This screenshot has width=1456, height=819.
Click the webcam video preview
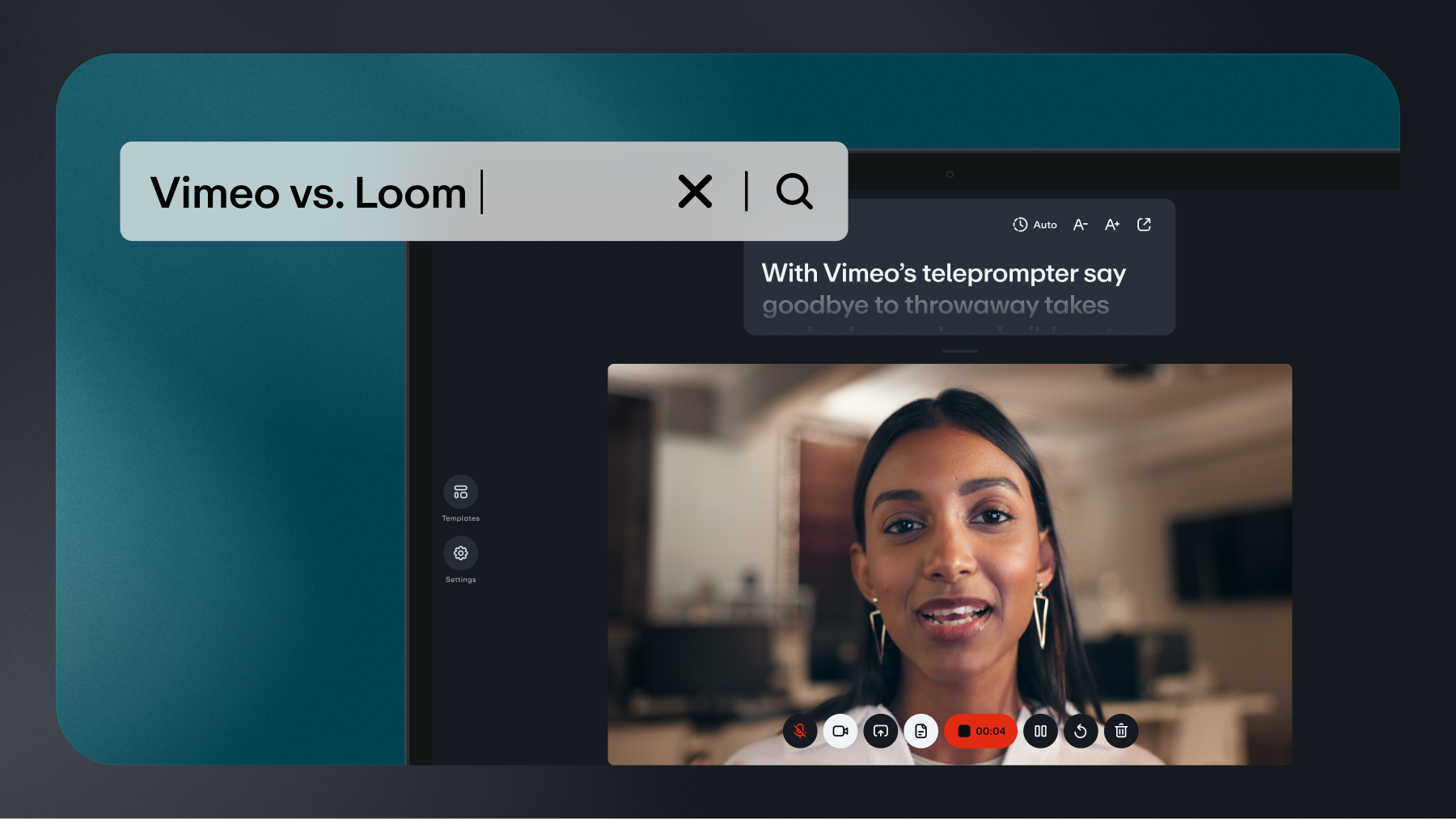pyautogui.click(x=950, y=564)
